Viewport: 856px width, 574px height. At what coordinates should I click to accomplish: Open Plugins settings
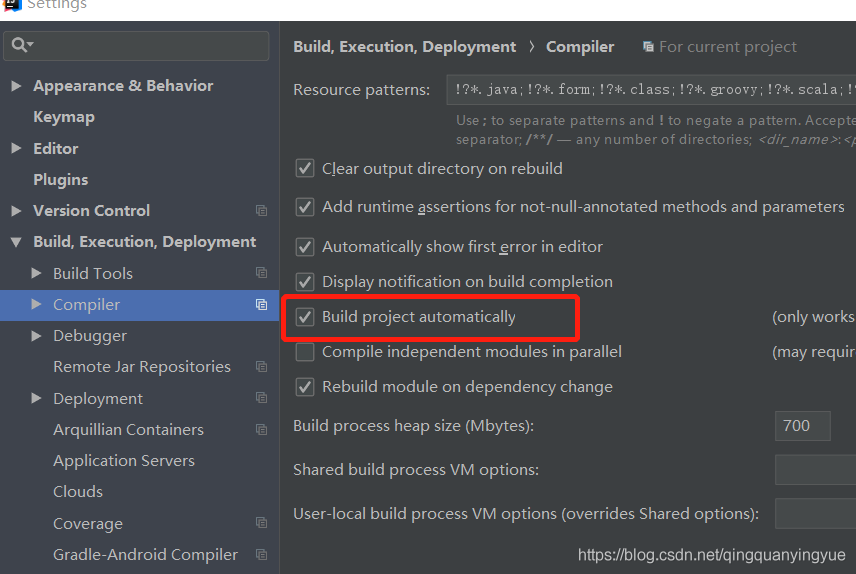point(61,180)
